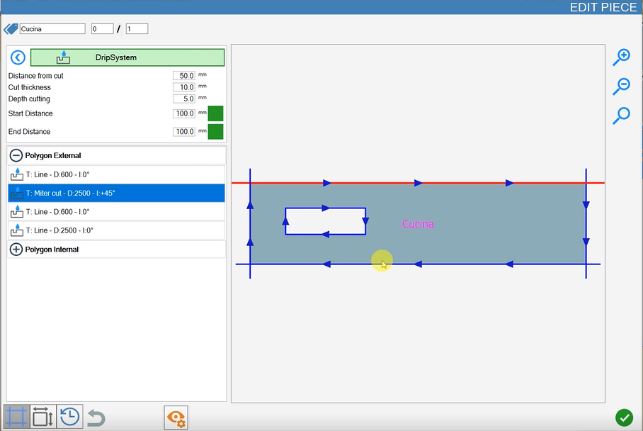The height and width of the screenshot is (431, 643).
Task: Toggle the green End Distance square
Action: click(x=216, y=132)
